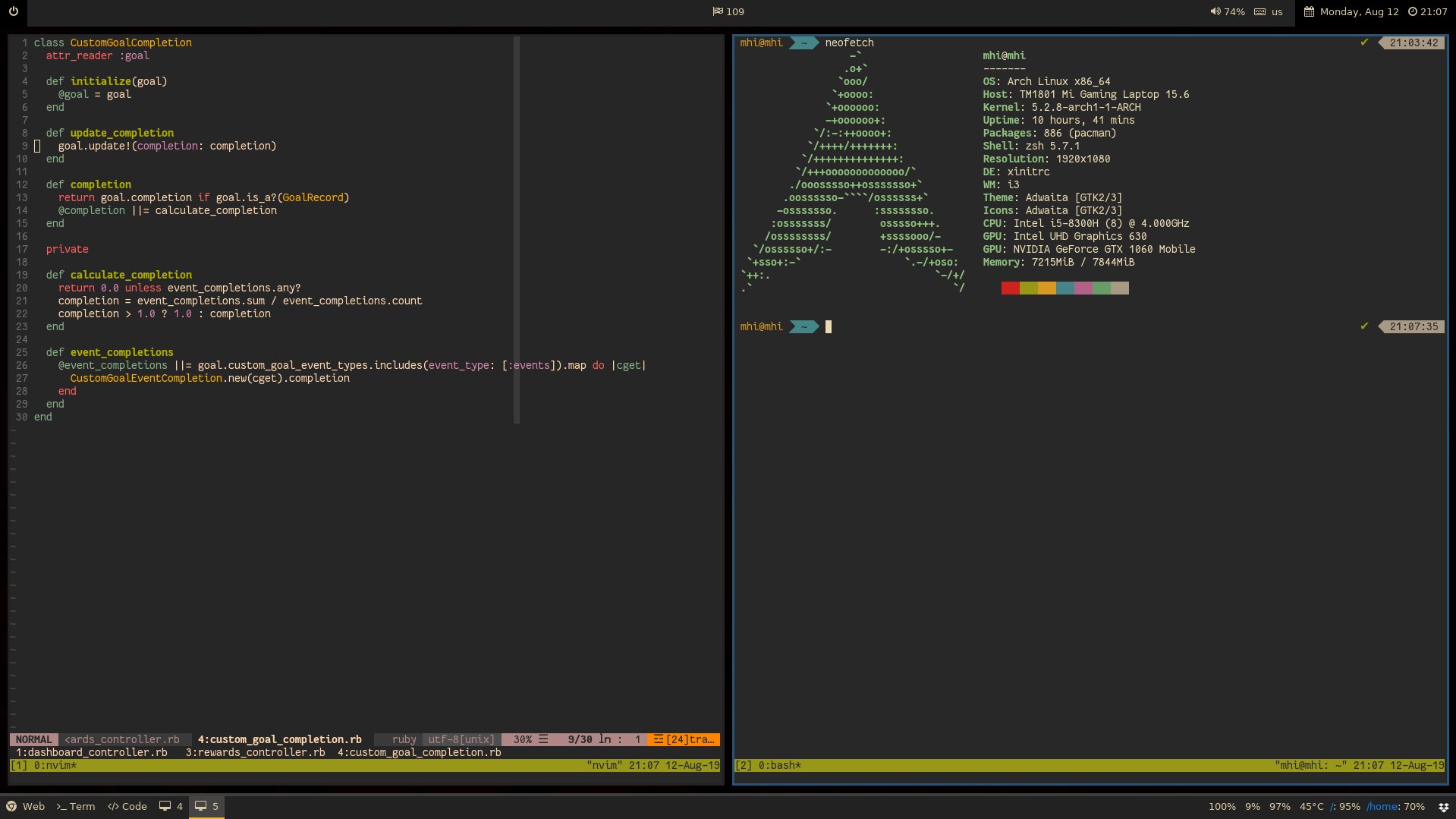The width and height of the screenshot is (1456, 819).
Task: Click the ~ directory segment in first prompt
Action: (803, 43)
